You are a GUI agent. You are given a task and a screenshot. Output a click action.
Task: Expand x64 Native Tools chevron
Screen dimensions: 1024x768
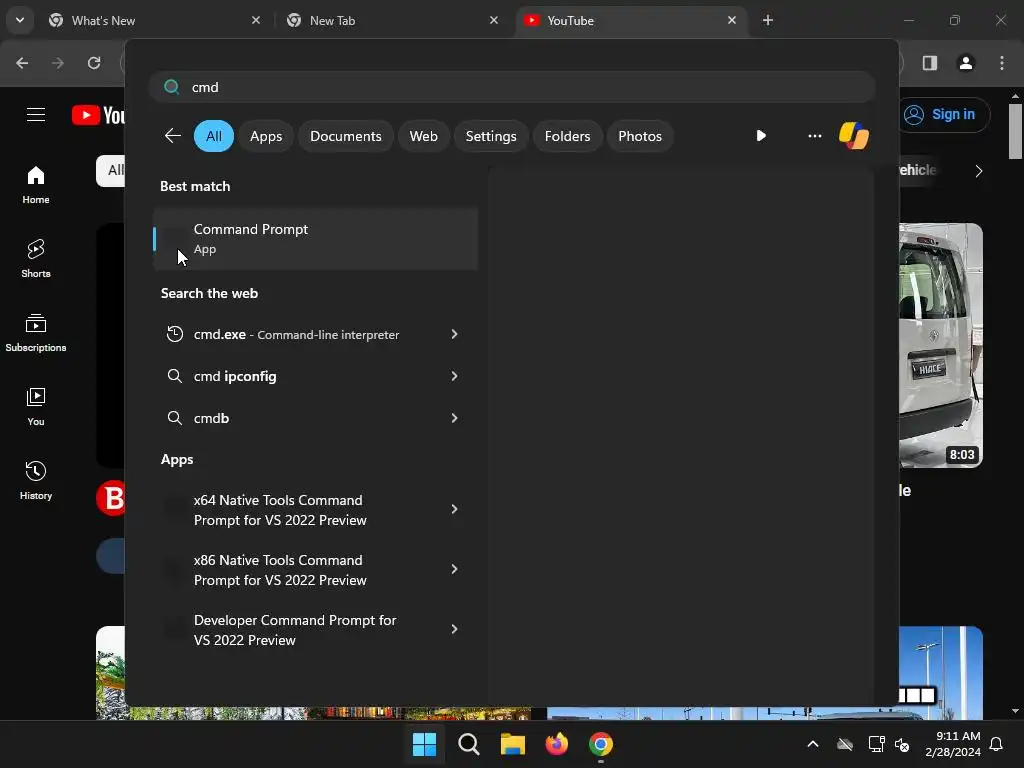[x=454, y=509]
